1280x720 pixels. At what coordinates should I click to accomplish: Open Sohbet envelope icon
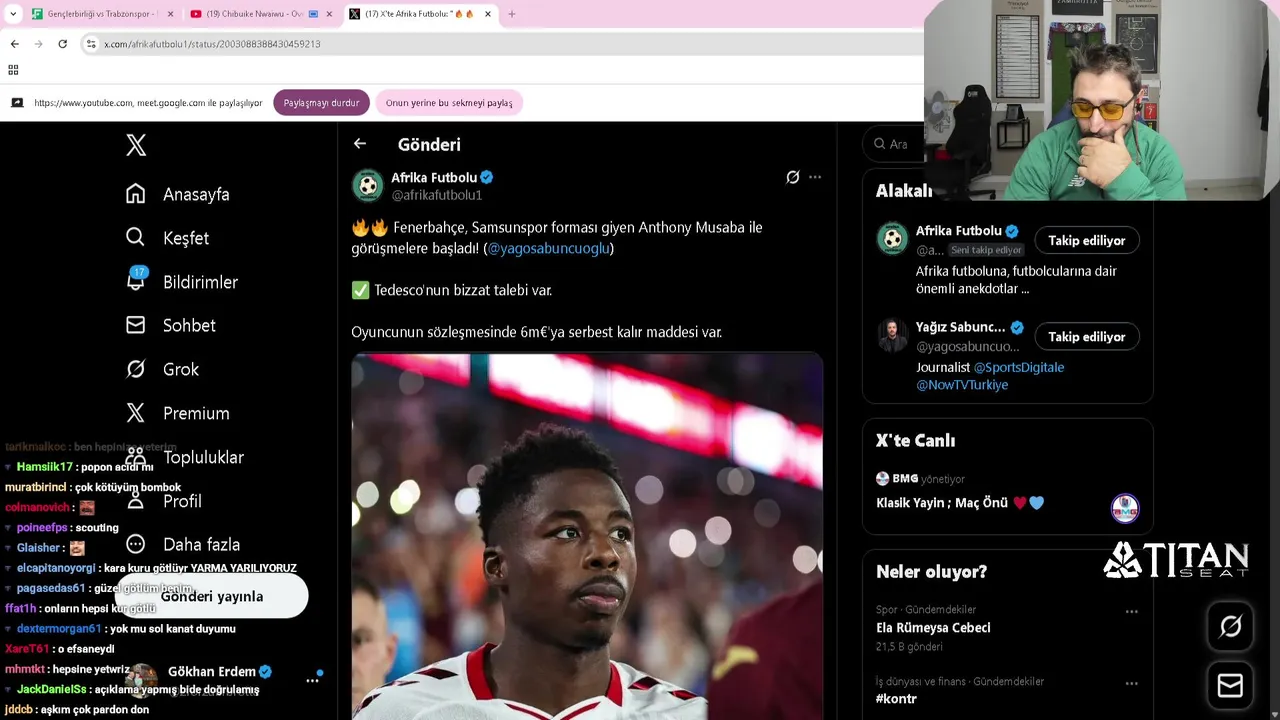coord(136,325)
